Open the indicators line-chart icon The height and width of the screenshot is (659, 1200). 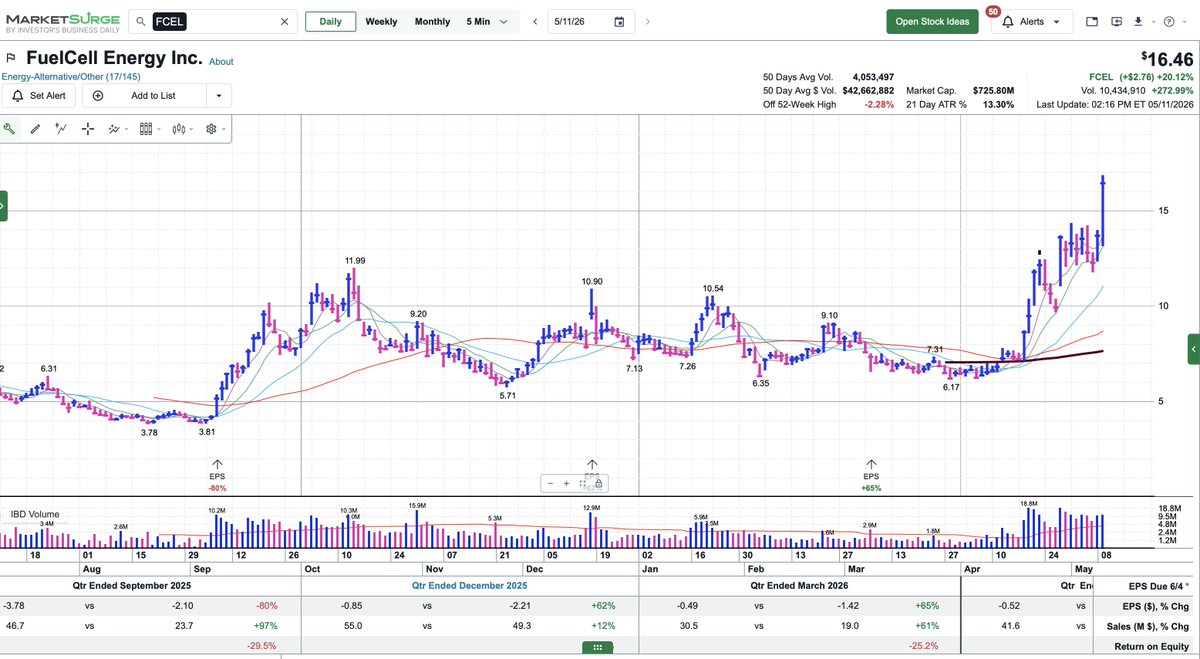click(114, 128)
